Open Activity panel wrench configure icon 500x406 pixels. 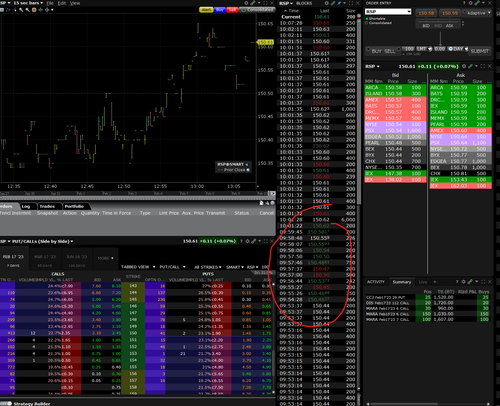point(470,282)
